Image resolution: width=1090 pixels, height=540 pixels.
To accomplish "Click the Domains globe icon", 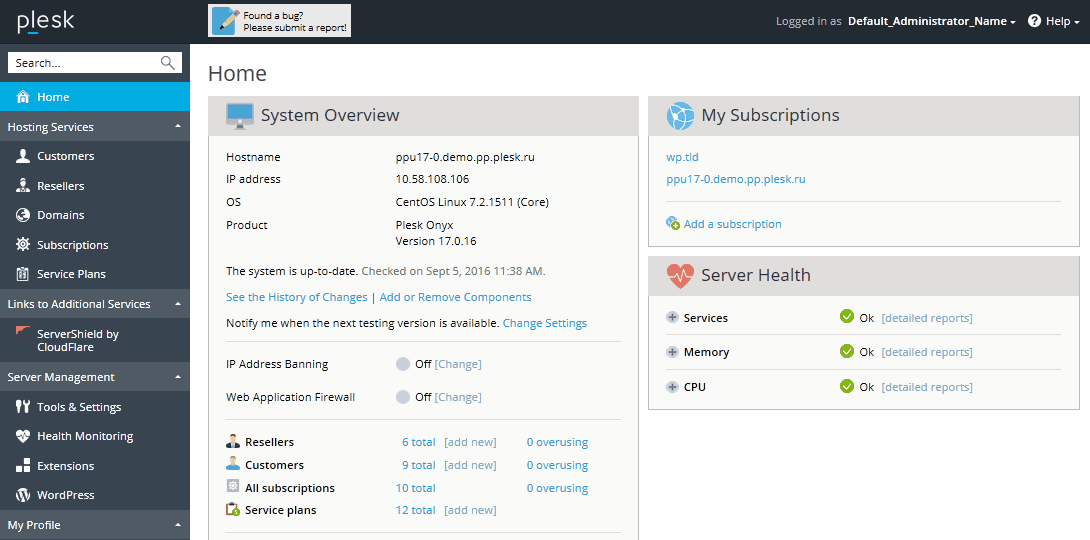I will point(23,215).
